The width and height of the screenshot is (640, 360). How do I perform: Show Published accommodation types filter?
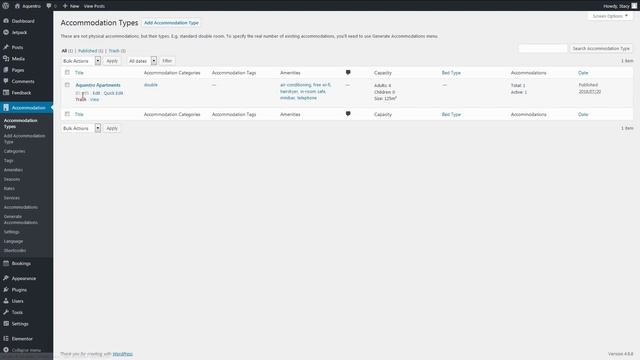pyautogui.click(x=87, y=51)
